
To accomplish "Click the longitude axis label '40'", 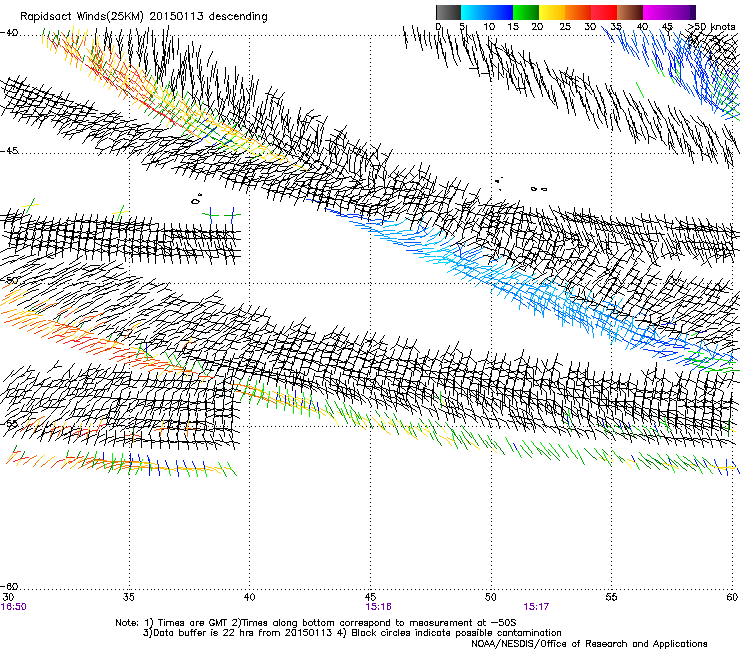I will pos(249,597).
